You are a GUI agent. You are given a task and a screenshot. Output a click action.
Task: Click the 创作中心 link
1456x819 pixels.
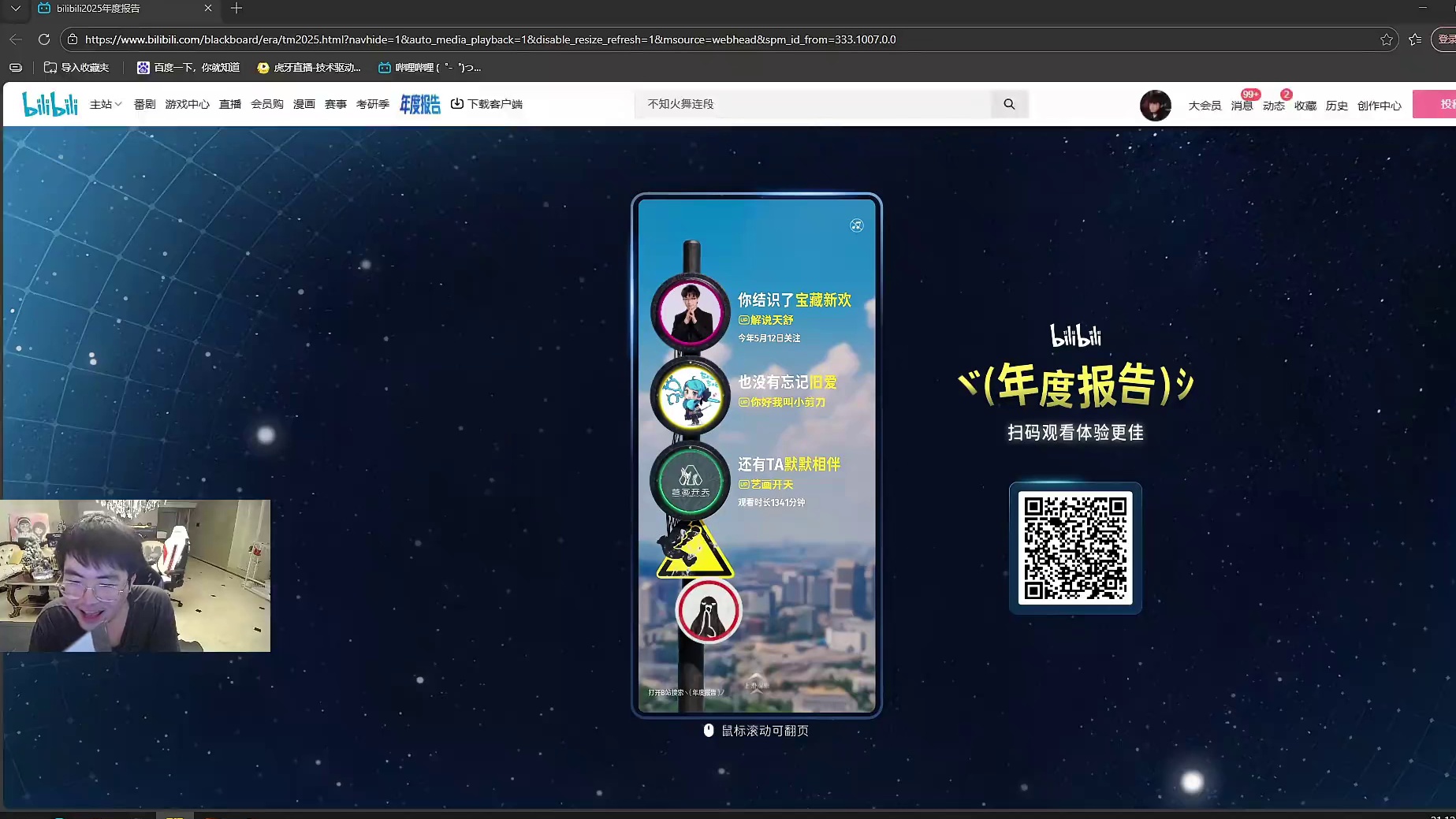click(x=1379, y=106)
